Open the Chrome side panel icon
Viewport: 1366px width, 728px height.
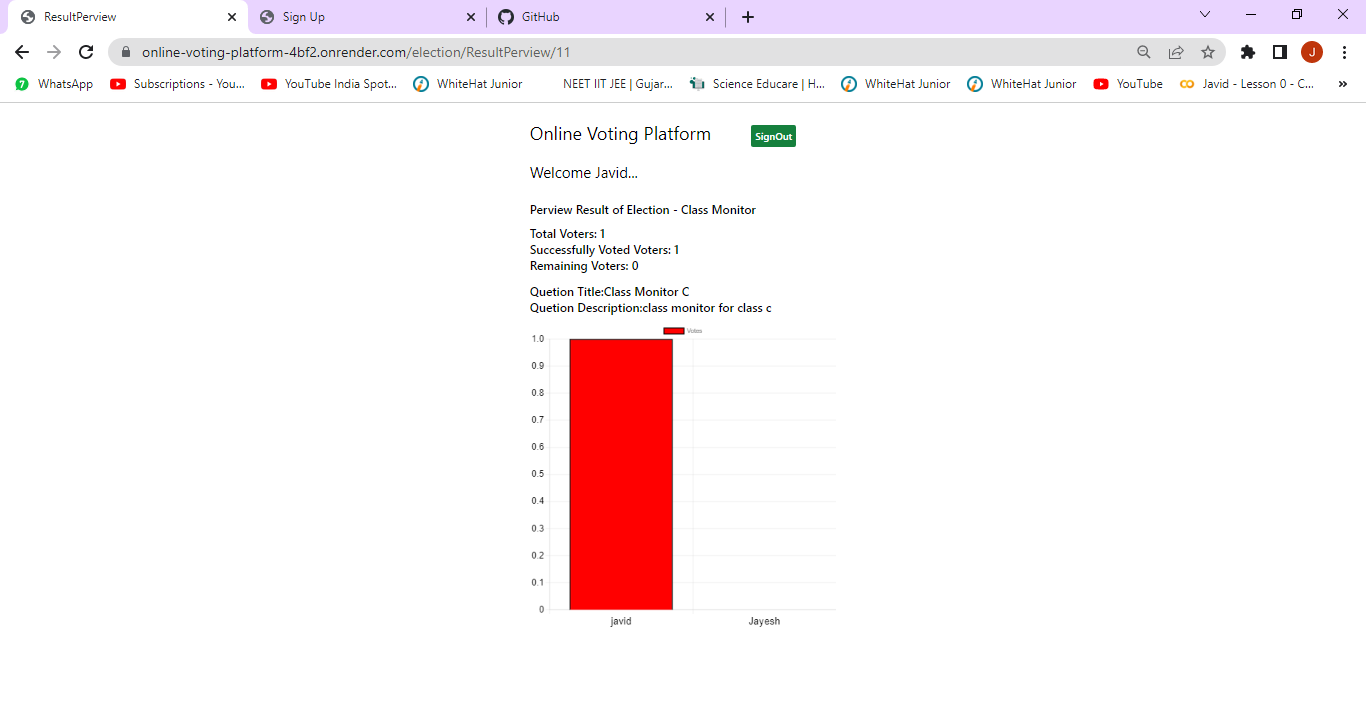tap(1279, 51)
